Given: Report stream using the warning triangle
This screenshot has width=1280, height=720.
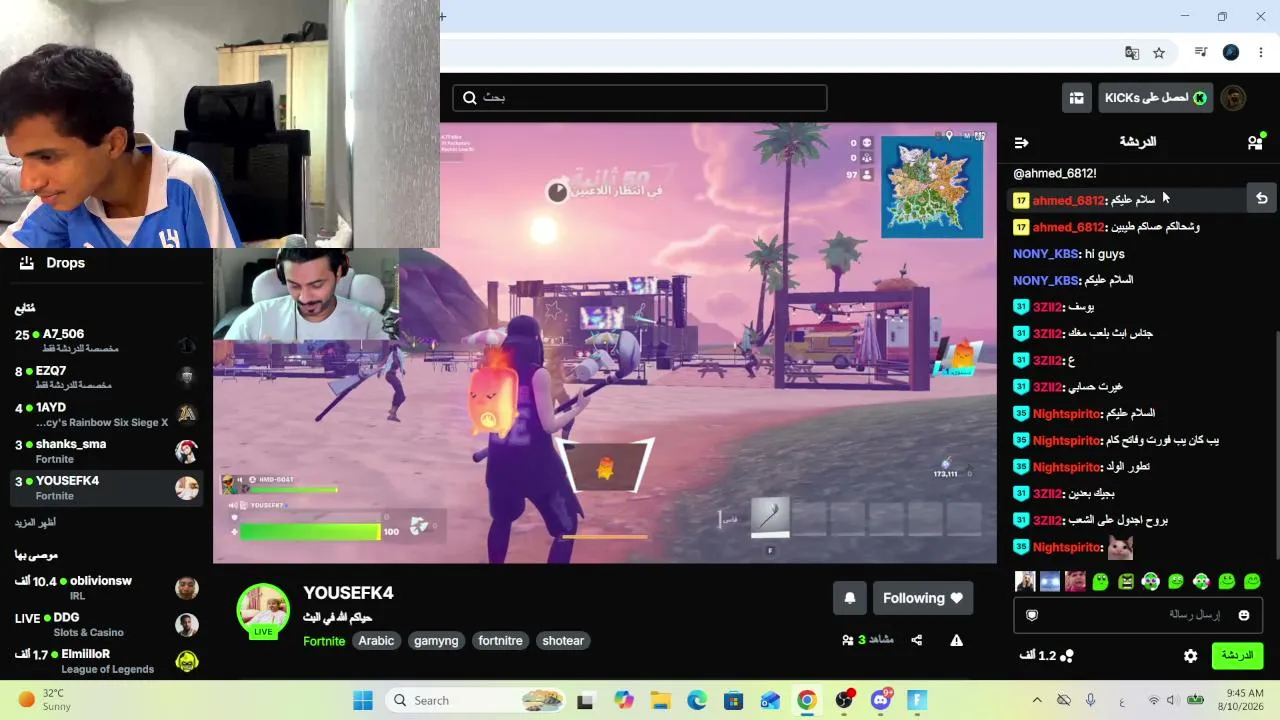Looking at the screenshot, I should click(957, 640).
